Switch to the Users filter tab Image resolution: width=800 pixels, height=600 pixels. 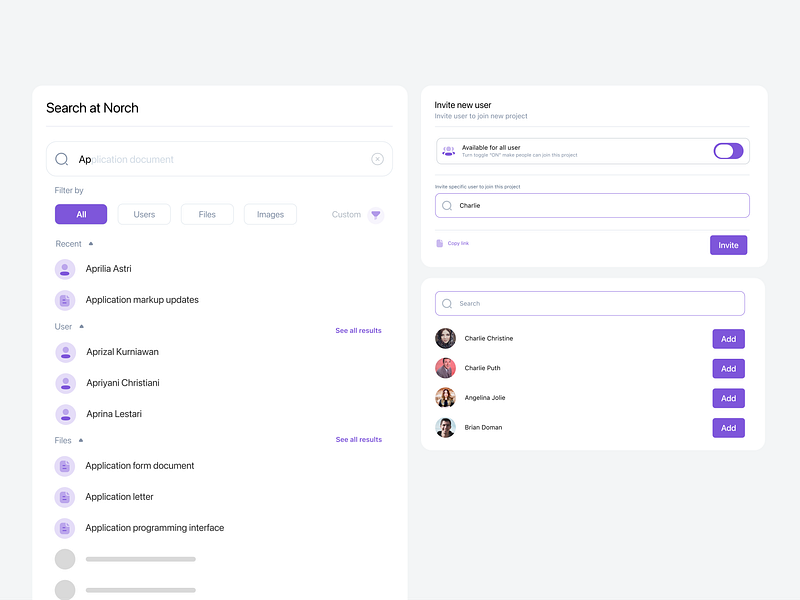144,214
